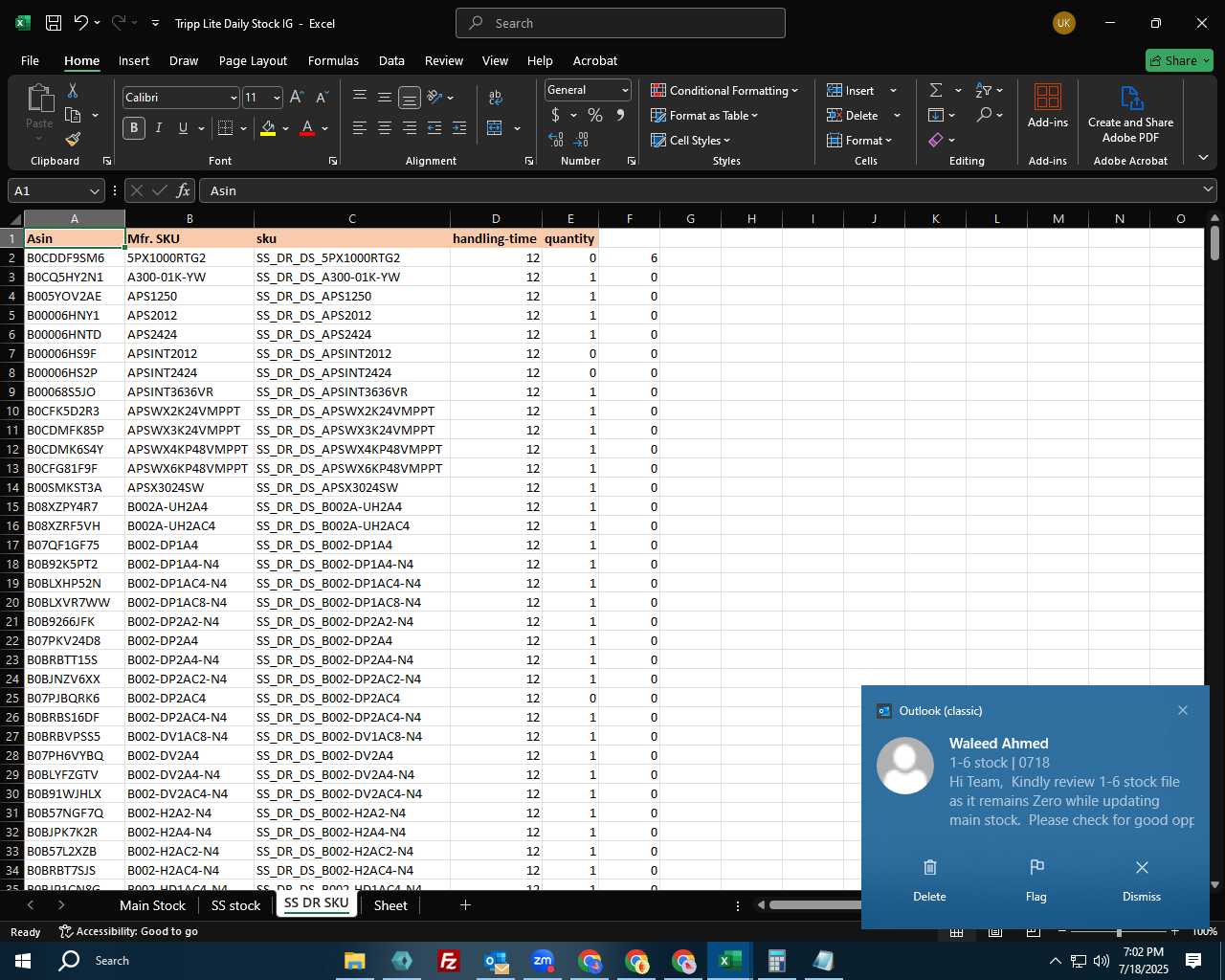The width and height of the screenshot is (1225, 980).
Task: Open the font name Calibri dropdown
Action: tap(234, 98)
